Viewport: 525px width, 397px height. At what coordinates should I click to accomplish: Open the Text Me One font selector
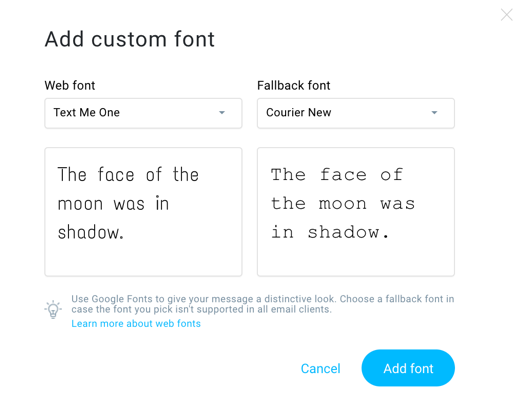pos(143,113)
